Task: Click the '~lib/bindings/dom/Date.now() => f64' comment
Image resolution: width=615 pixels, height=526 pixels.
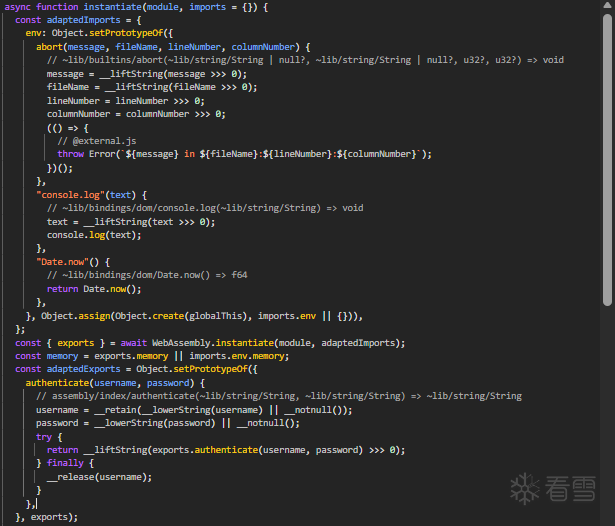Action: pos(147,275)
